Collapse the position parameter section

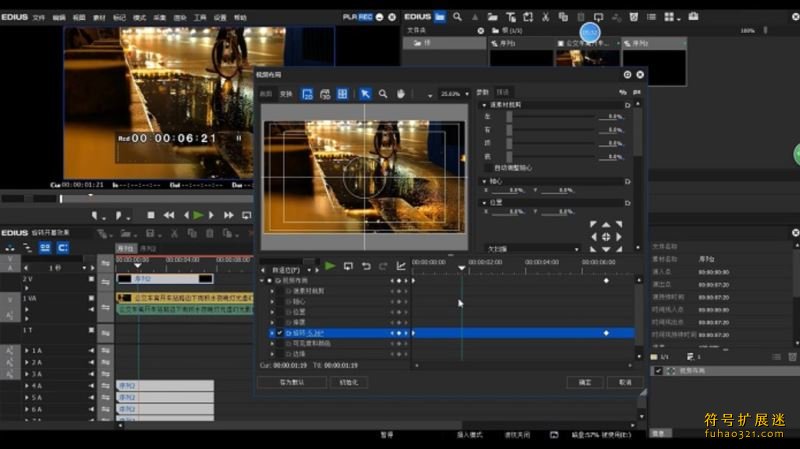click(x=484, y=203)
